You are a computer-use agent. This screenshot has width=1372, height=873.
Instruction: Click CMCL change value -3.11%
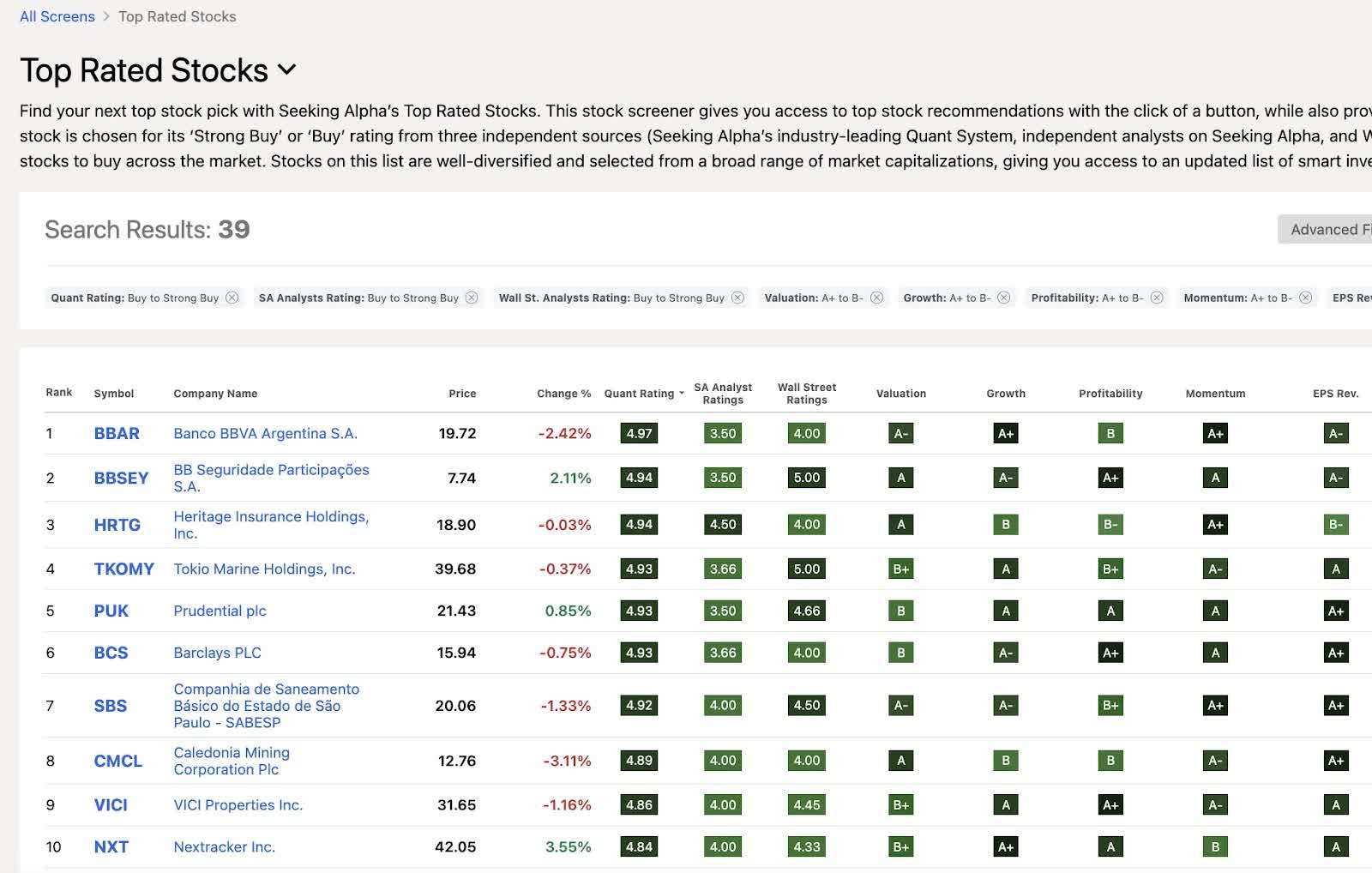pos(567,761)
